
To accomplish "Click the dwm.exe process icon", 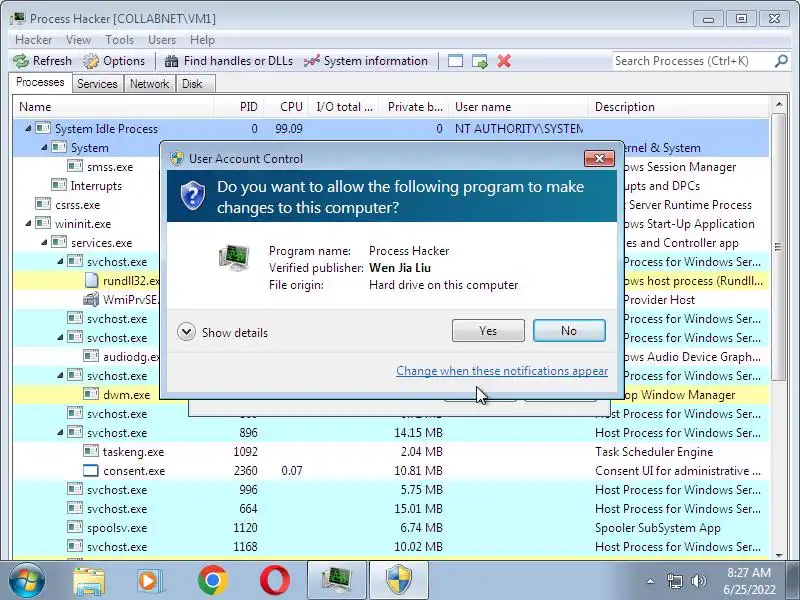I will tap(91, 394).
